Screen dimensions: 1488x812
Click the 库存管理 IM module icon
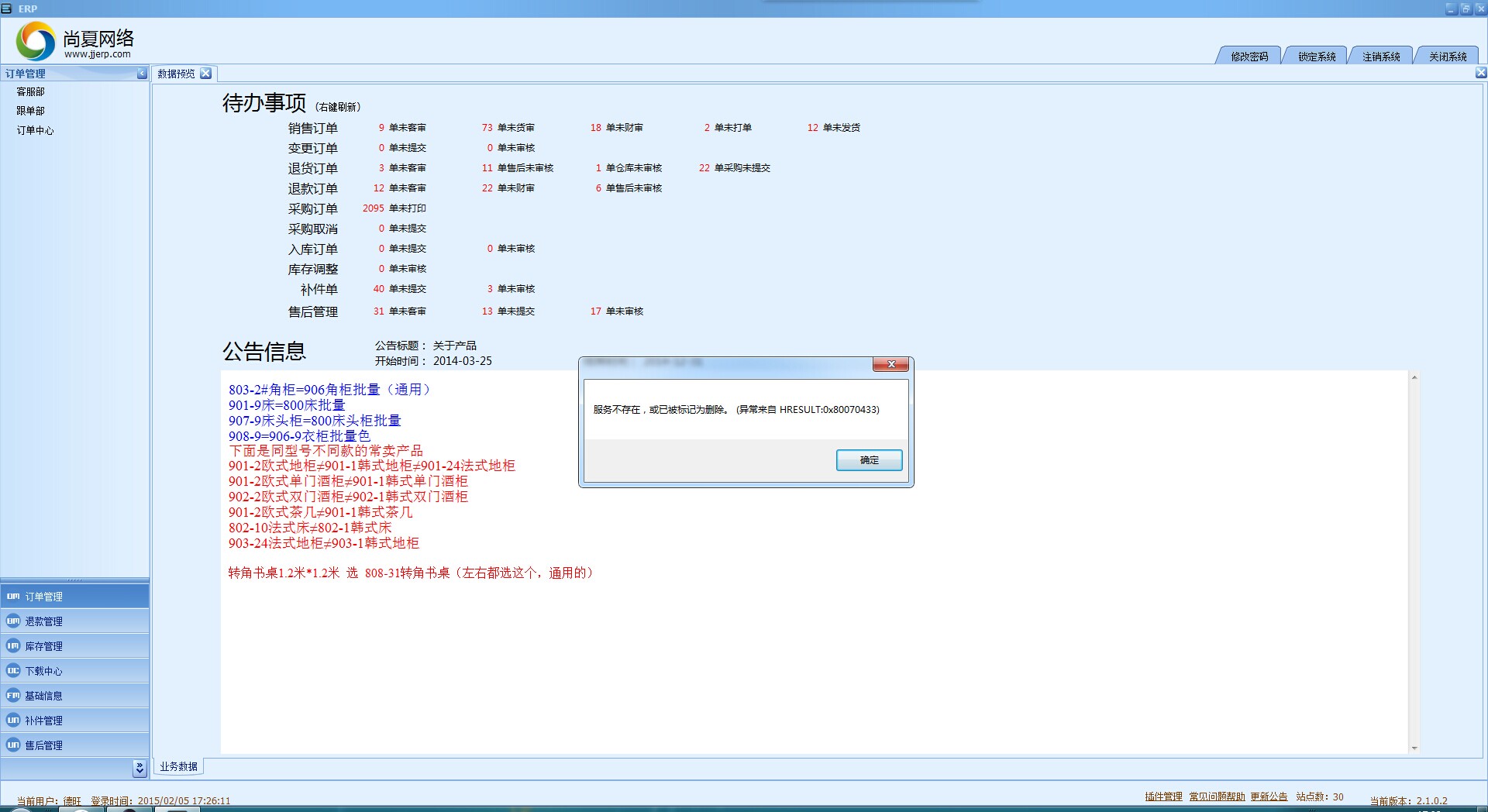[x=12, y=645]
